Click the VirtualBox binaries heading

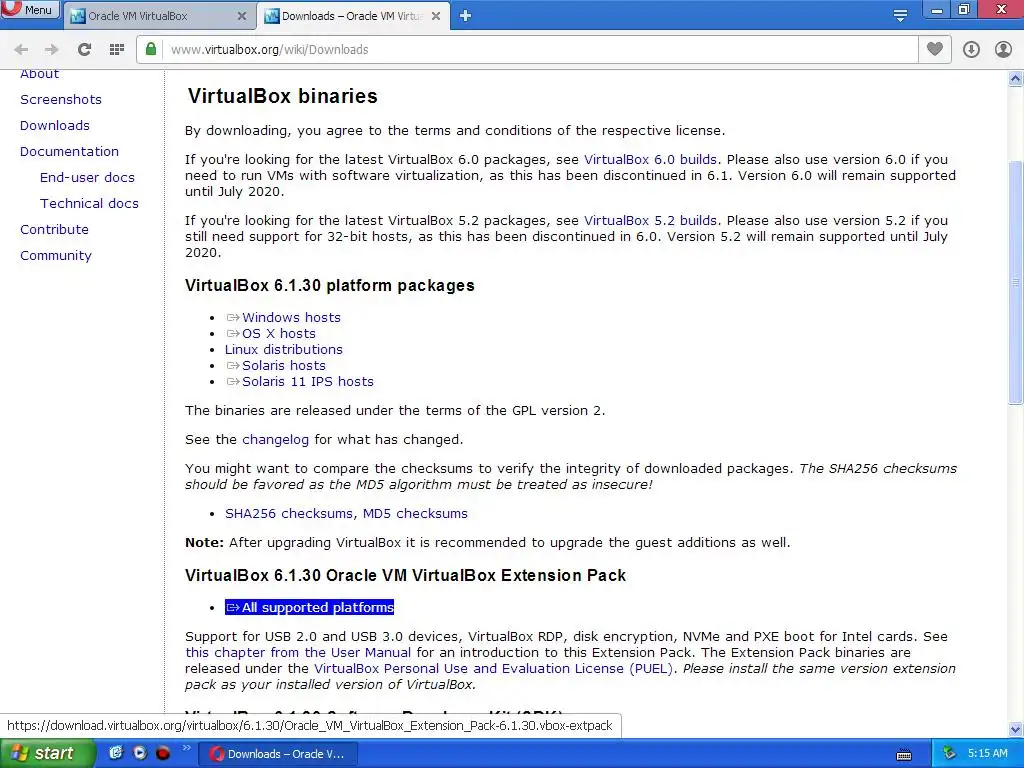tap(283, 96)
